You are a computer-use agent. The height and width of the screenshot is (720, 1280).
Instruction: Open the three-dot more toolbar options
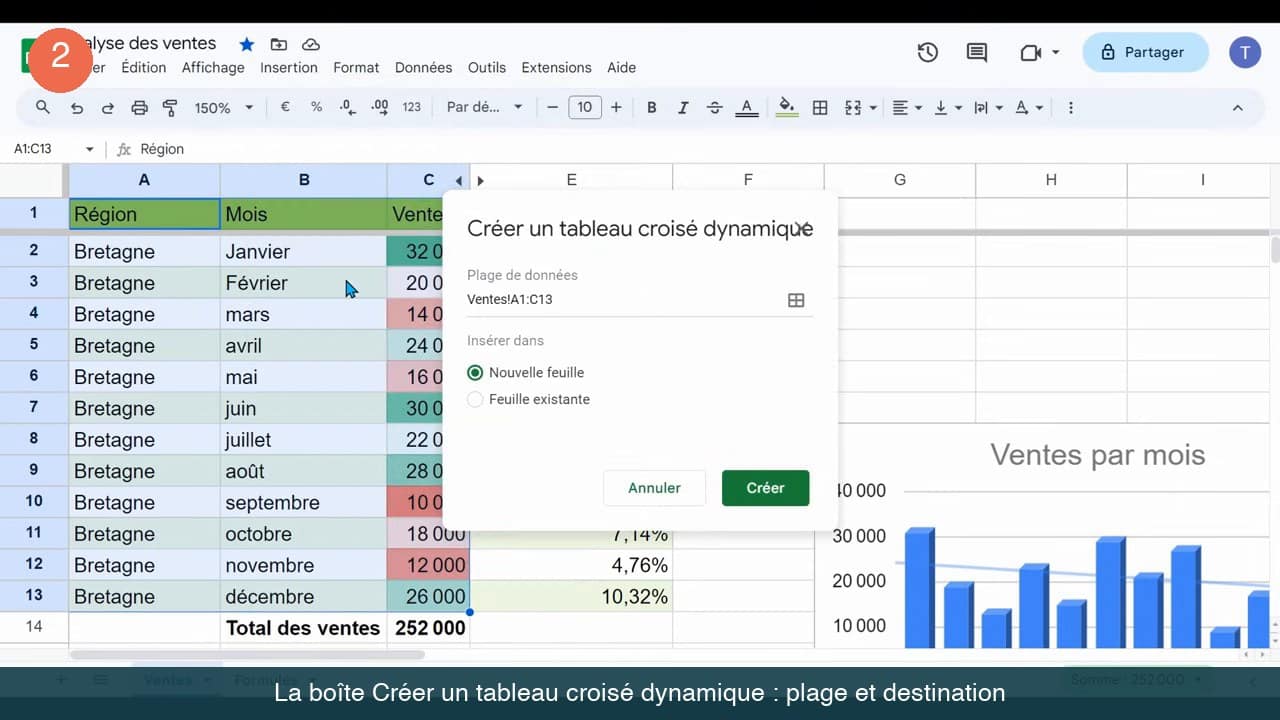tap(1071, 107)
